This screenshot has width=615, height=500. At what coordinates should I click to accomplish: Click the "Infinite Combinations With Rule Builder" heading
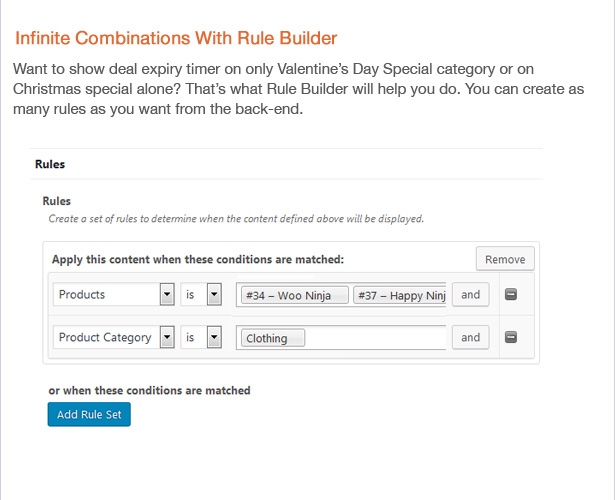176,38
